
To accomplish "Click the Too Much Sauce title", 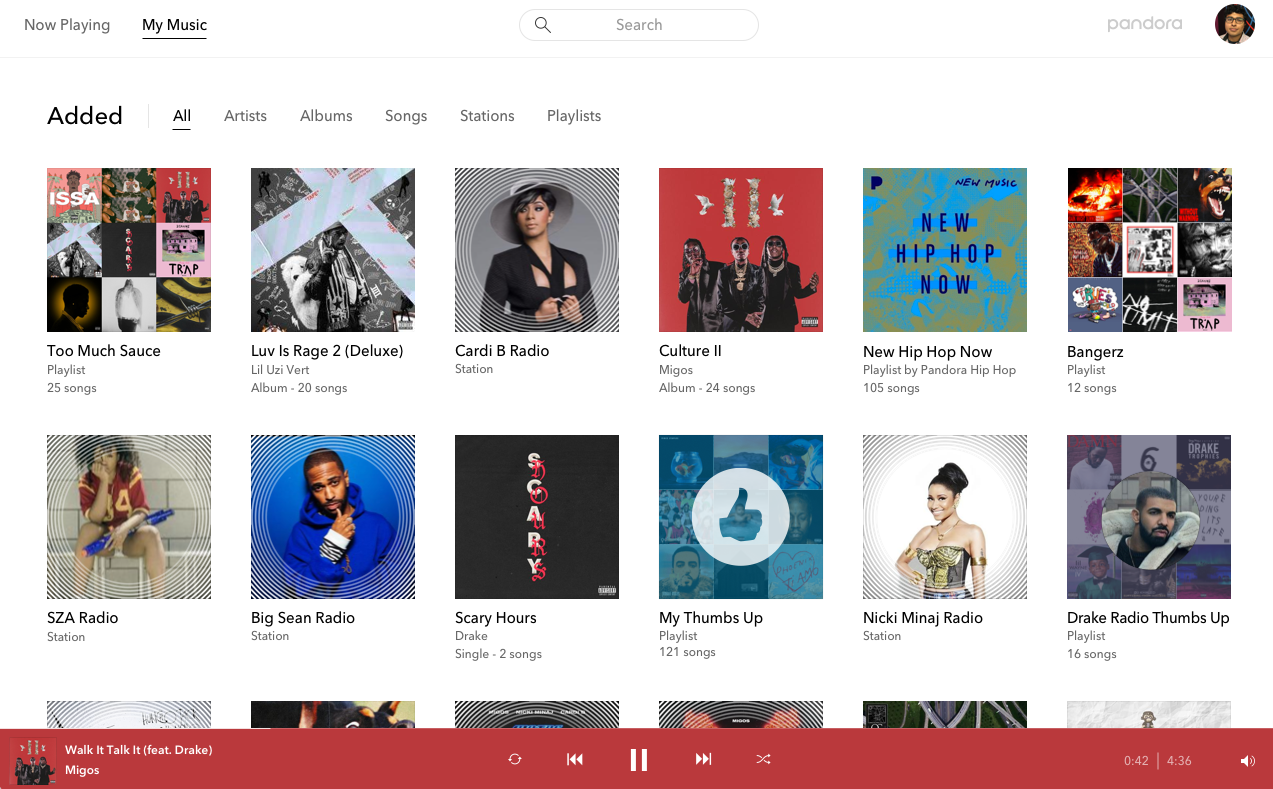I will click(104, 351).
